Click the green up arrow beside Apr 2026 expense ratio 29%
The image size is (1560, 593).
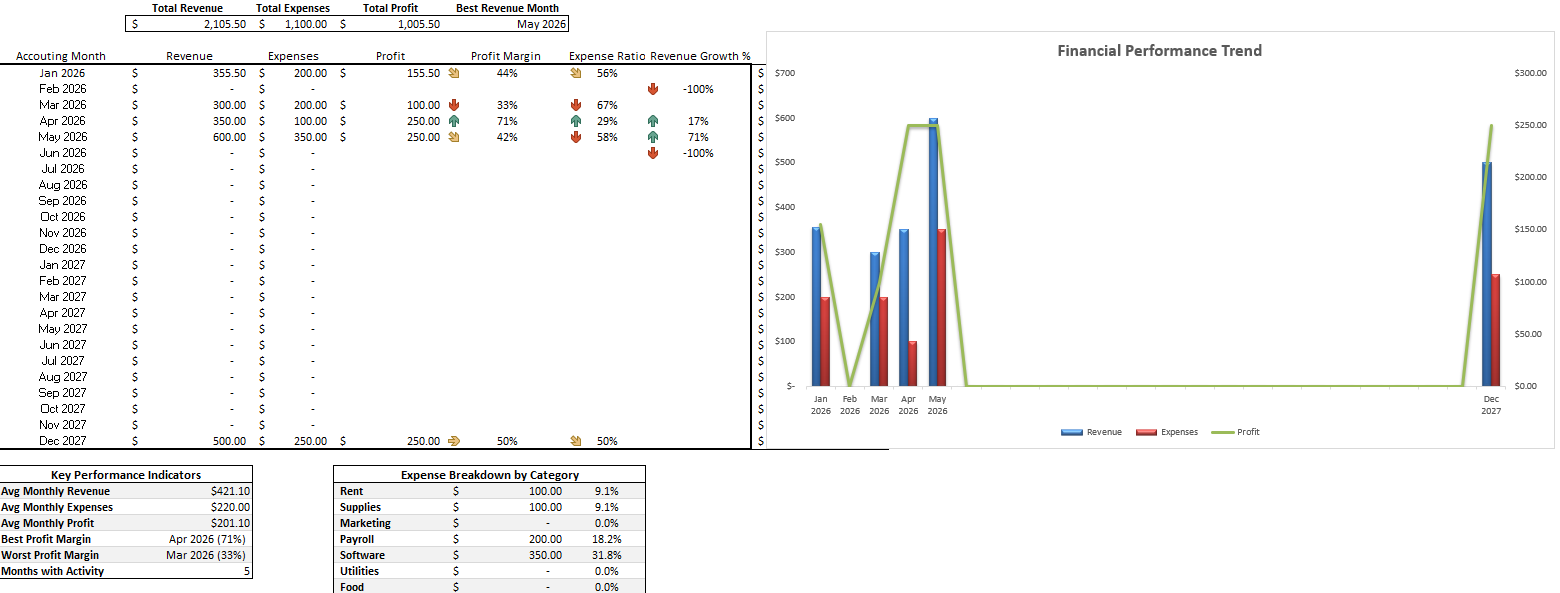(x=575, y=120)
